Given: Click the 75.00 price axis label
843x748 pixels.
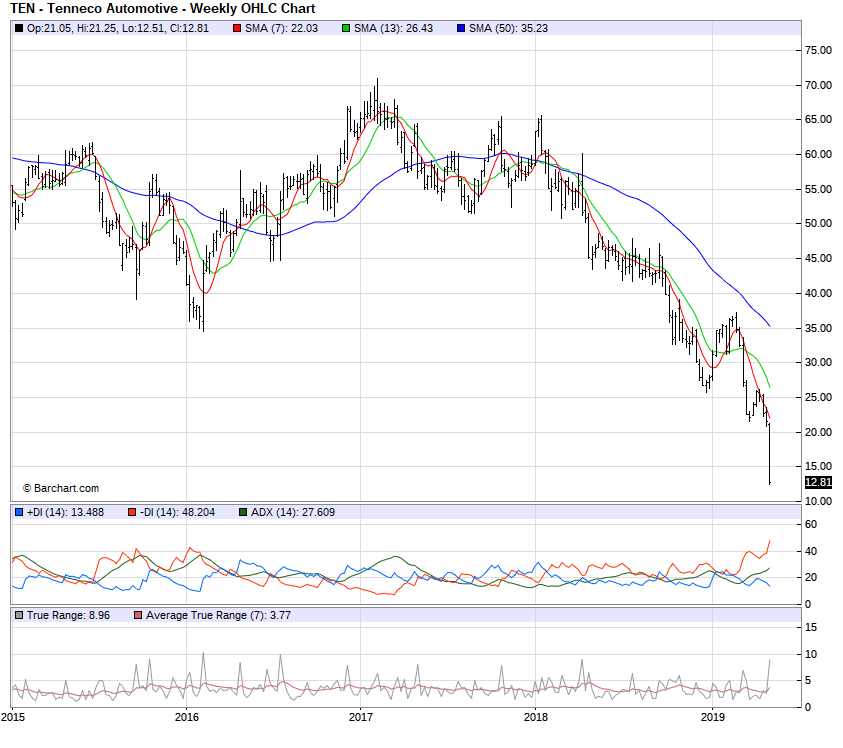Looking at the screenshot, I should (818, 51).
